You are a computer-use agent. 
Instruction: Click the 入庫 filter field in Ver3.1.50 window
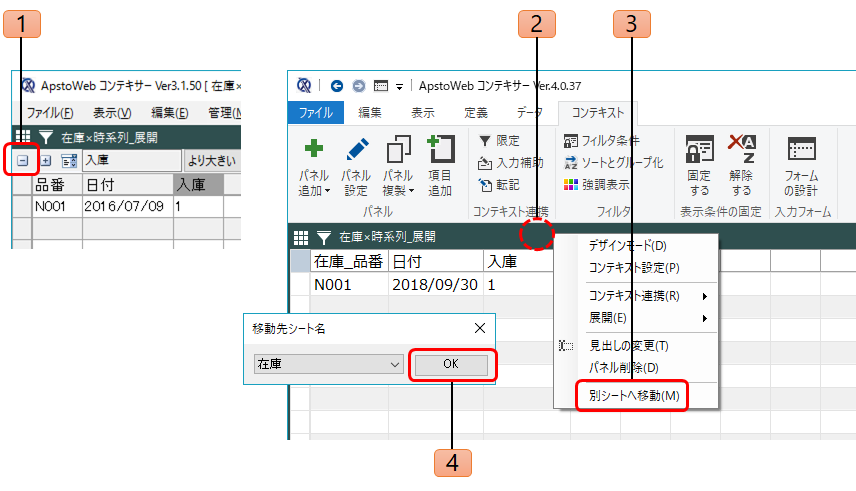(x=132, y=161)
